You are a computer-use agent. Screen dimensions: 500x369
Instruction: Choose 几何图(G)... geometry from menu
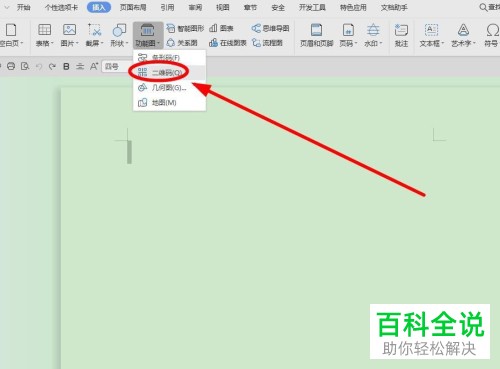pyautogui.click(x=169, y=87)
